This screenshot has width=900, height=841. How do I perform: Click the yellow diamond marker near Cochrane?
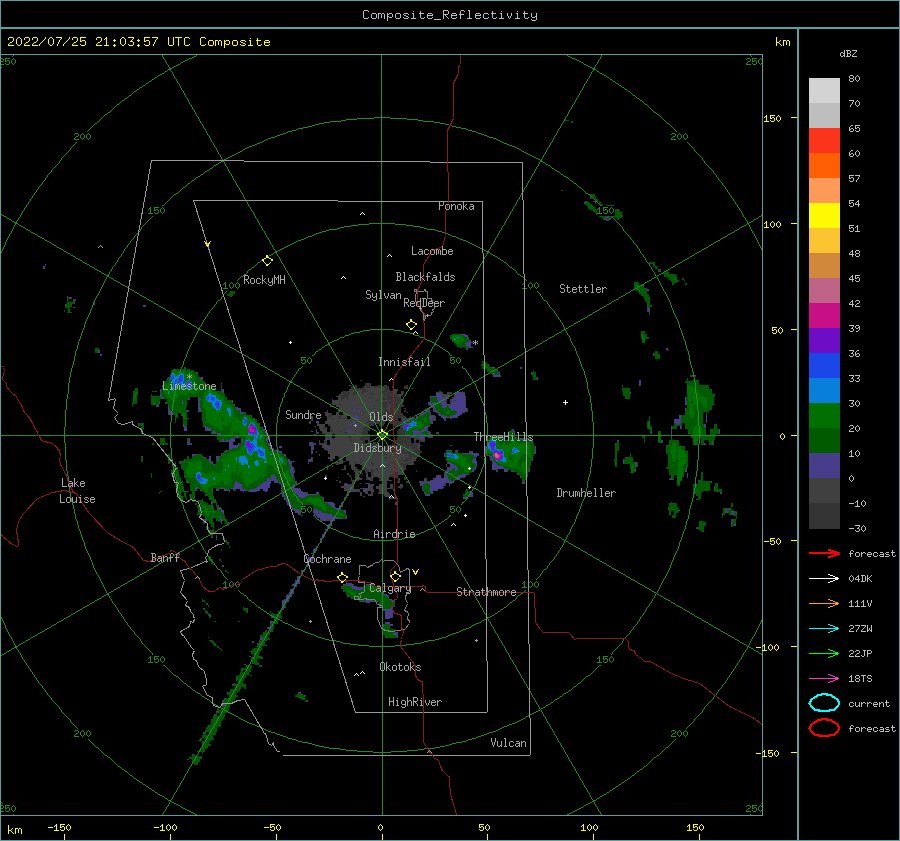pyautogui.click(x=343, y=577)
